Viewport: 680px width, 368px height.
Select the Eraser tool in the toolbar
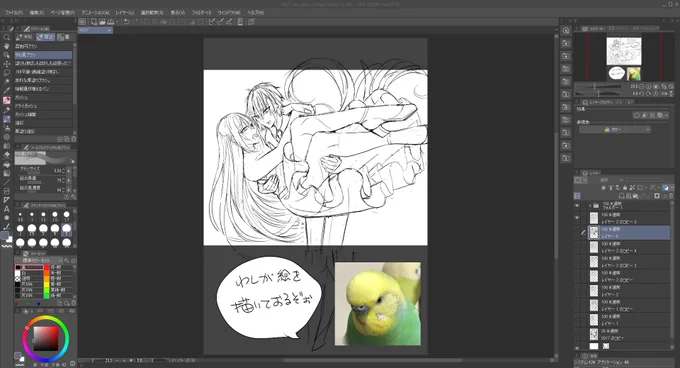[x=7, y=155]
